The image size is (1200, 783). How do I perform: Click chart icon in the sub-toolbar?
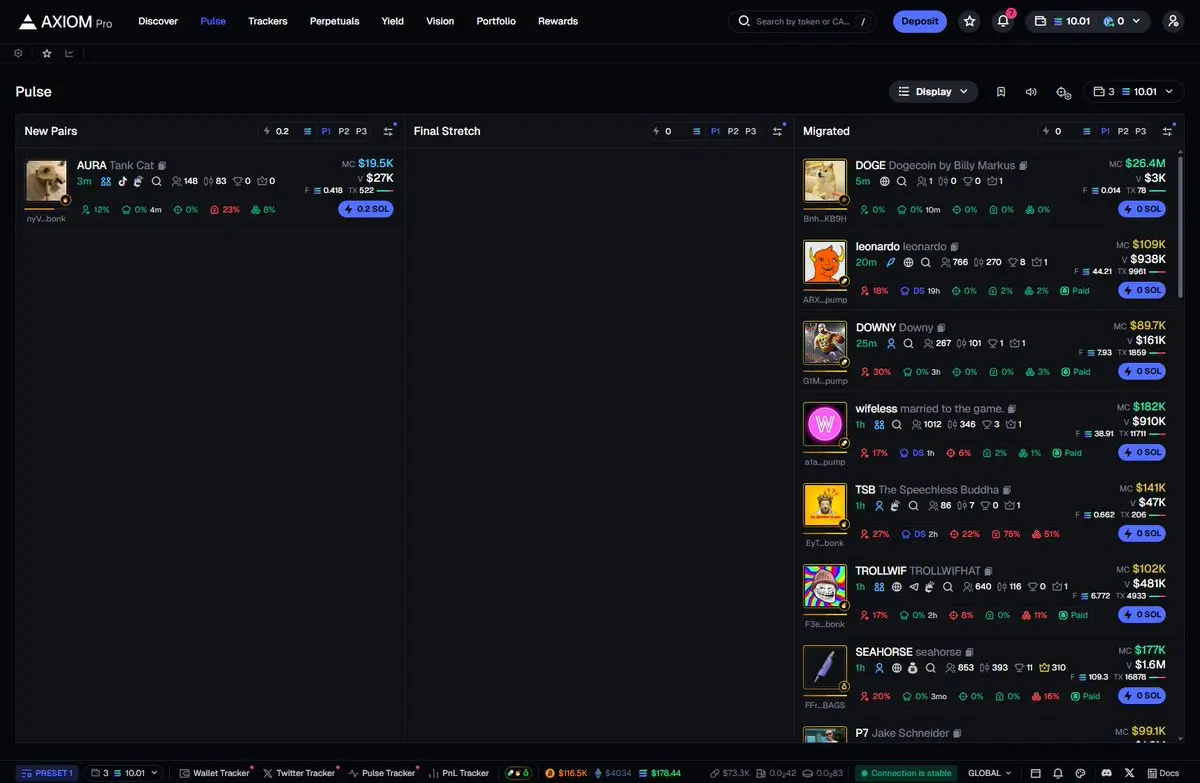69,53
